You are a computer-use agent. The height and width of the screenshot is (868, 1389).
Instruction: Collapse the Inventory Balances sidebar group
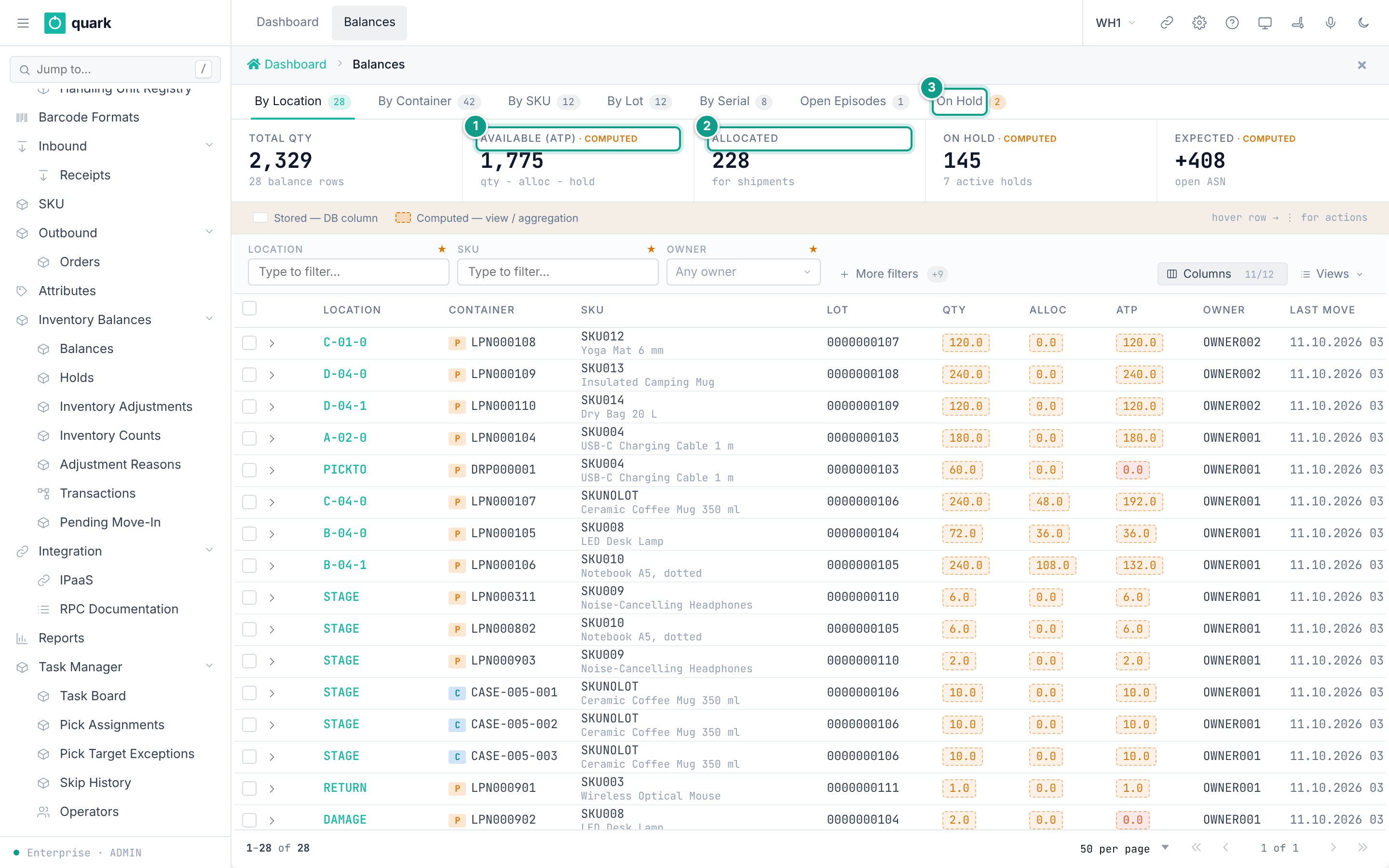tap(209, 319)
